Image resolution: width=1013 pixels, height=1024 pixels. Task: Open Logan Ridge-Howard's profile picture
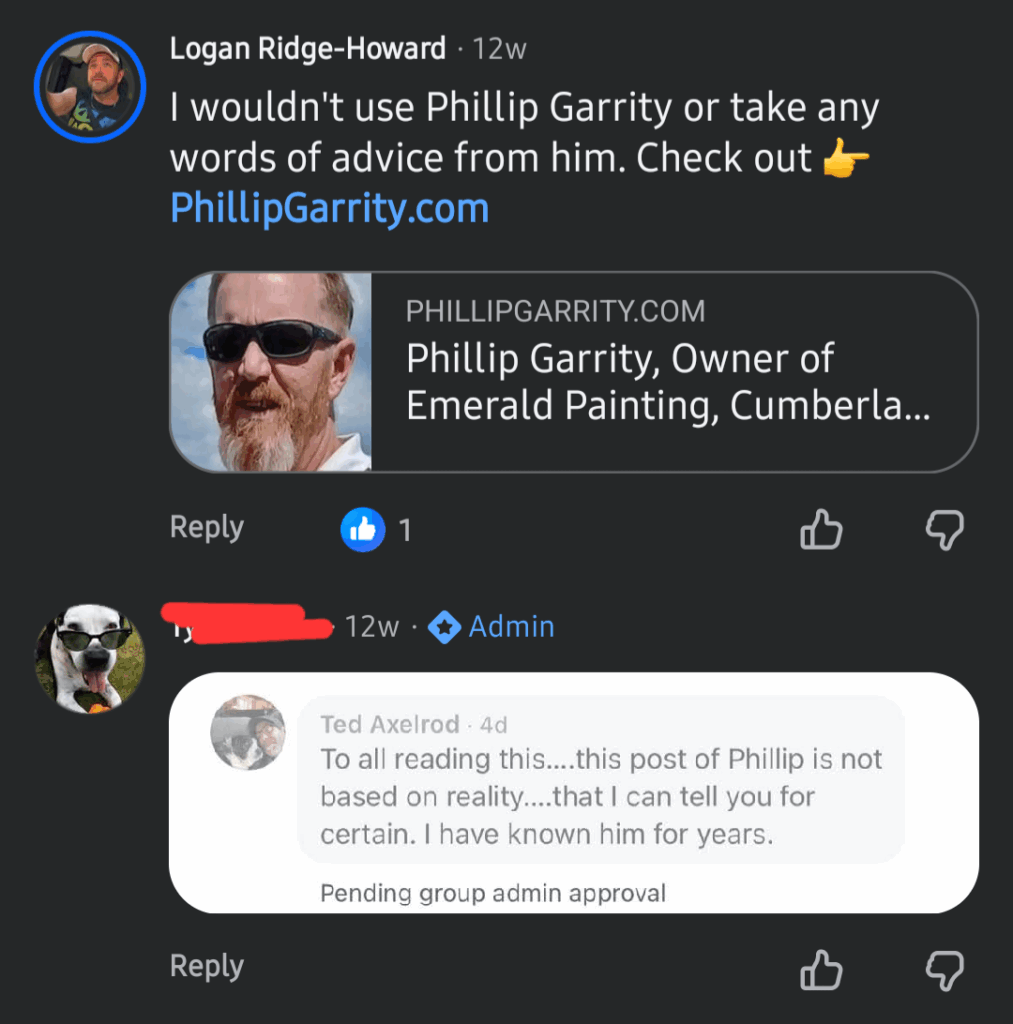click(90, 87)
